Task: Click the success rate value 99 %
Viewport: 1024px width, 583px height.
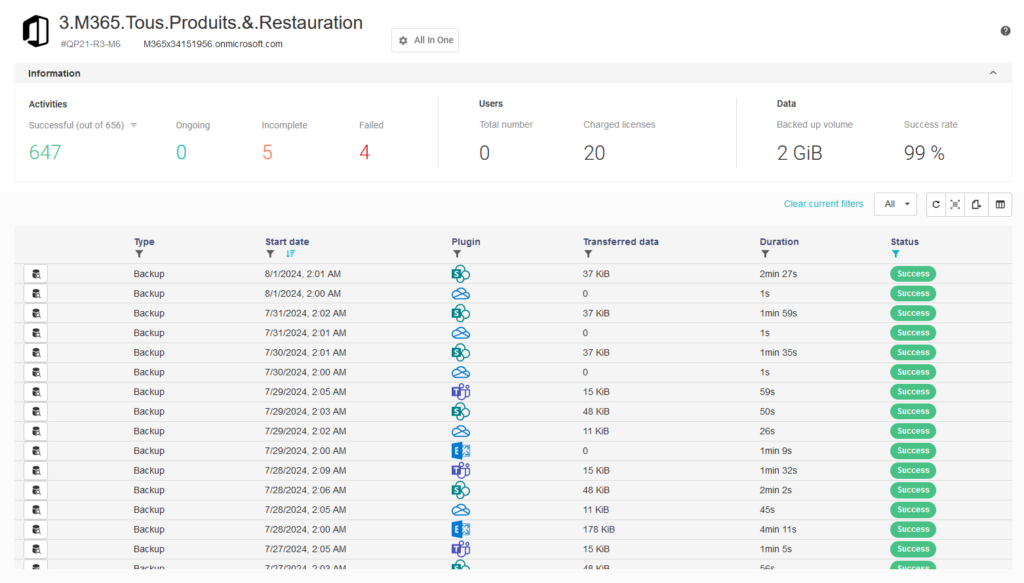Action: coord(924,153)
